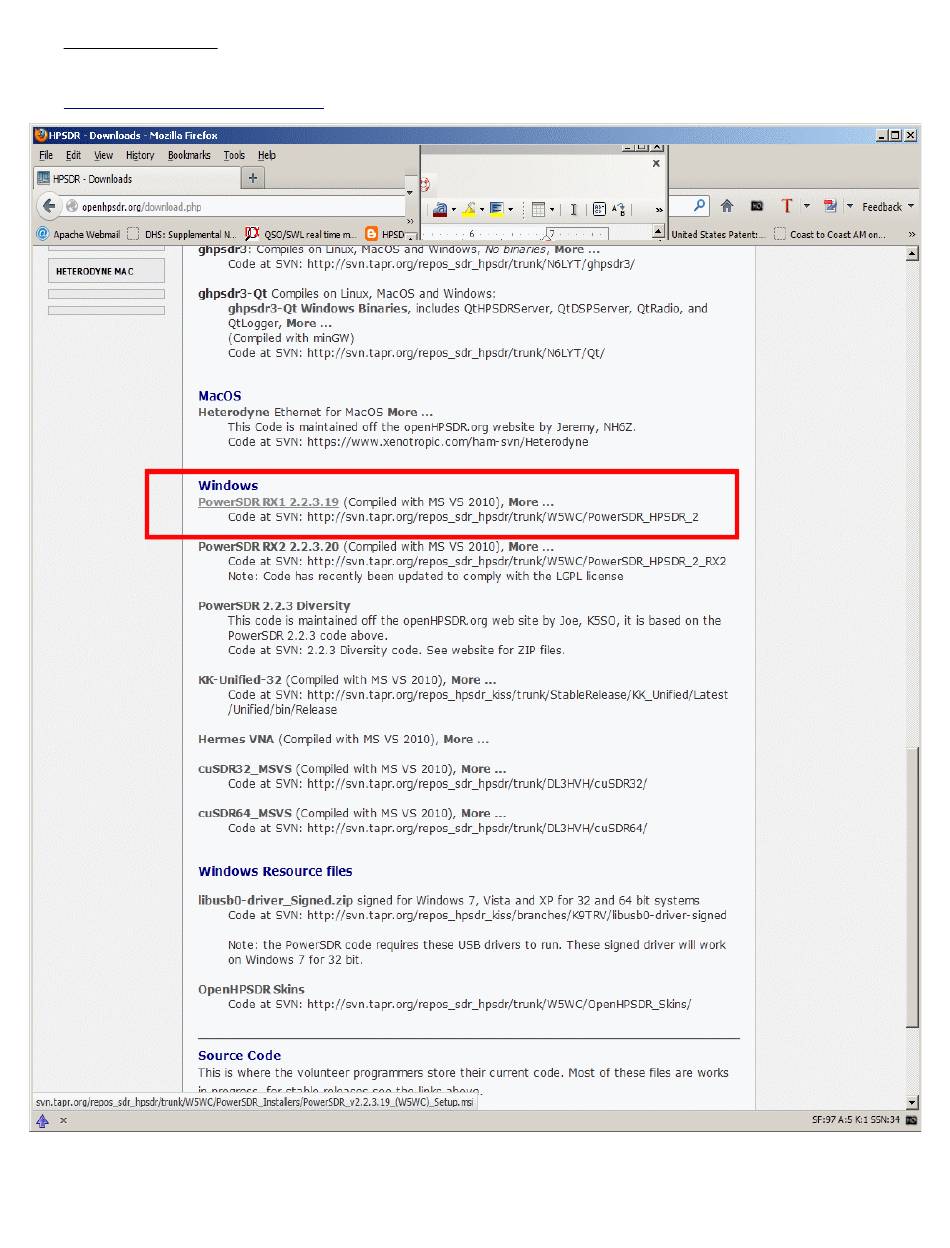Select the HPSDR - Downloads tab

click(136, 179)
